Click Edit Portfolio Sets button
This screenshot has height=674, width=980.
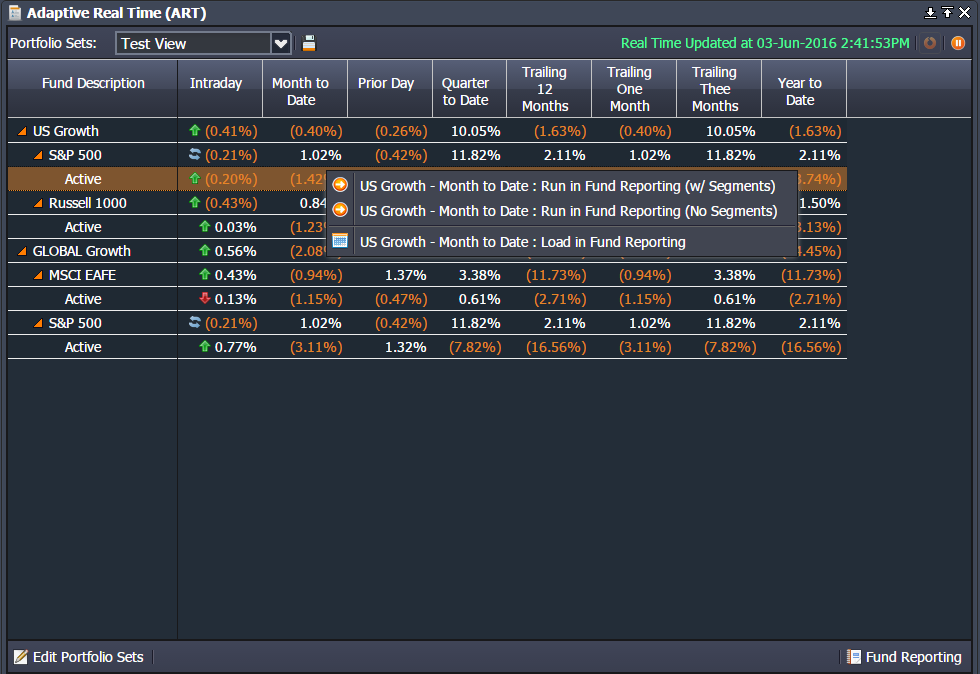pos(88,657)
